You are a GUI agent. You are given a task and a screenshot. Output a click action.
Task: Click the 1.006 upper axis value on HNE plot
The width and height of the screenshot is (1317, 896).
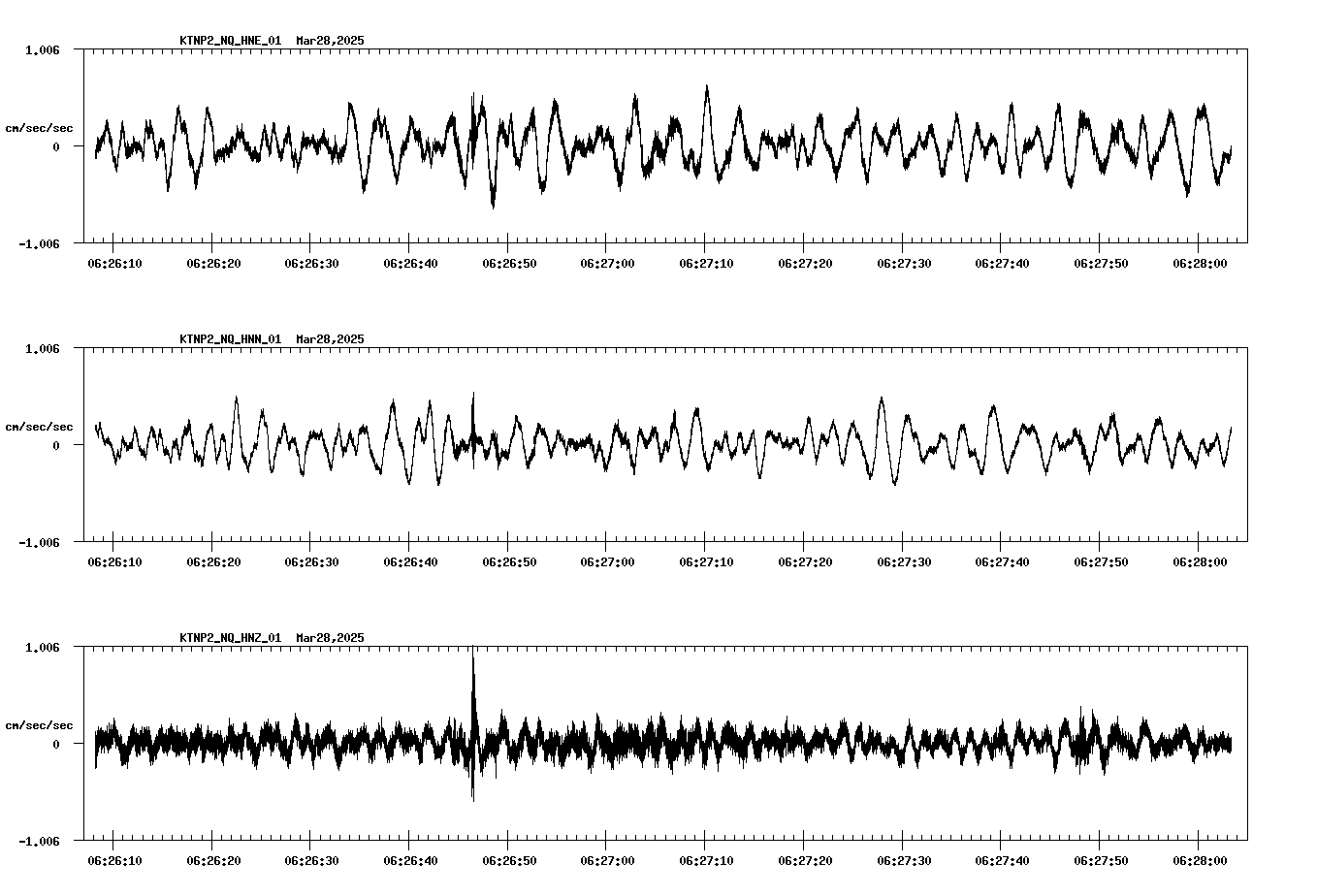[x=42, y=49]
